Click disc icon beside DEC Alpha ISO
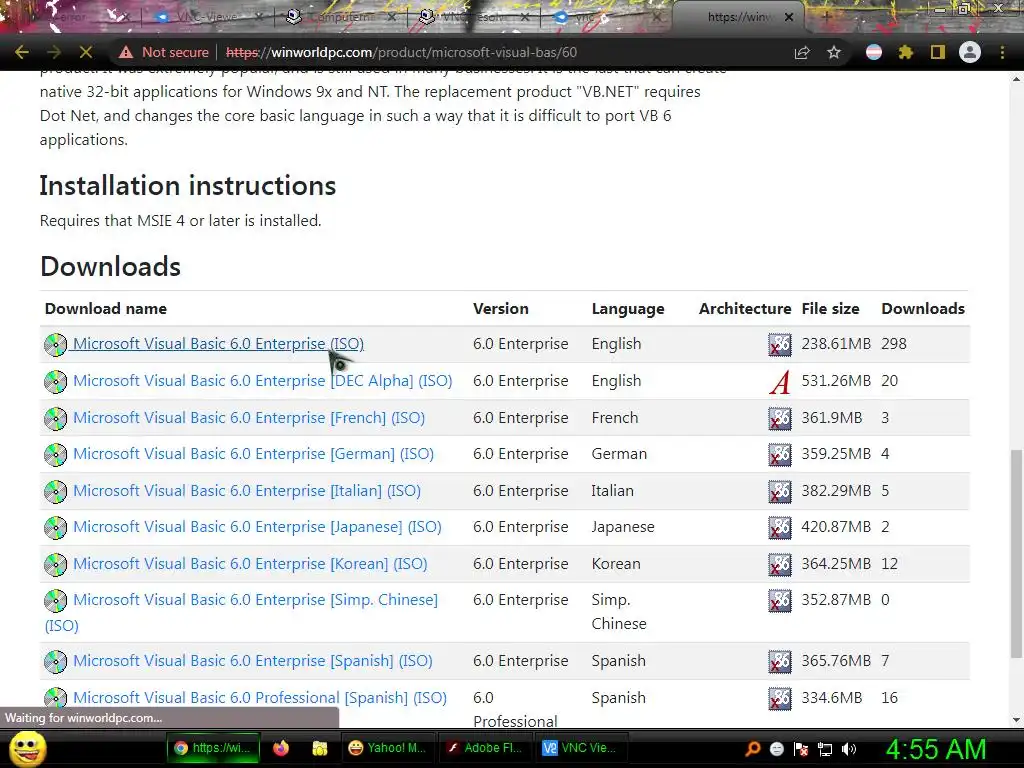The width and height of the screenshot is (1024, 768). 56,382
